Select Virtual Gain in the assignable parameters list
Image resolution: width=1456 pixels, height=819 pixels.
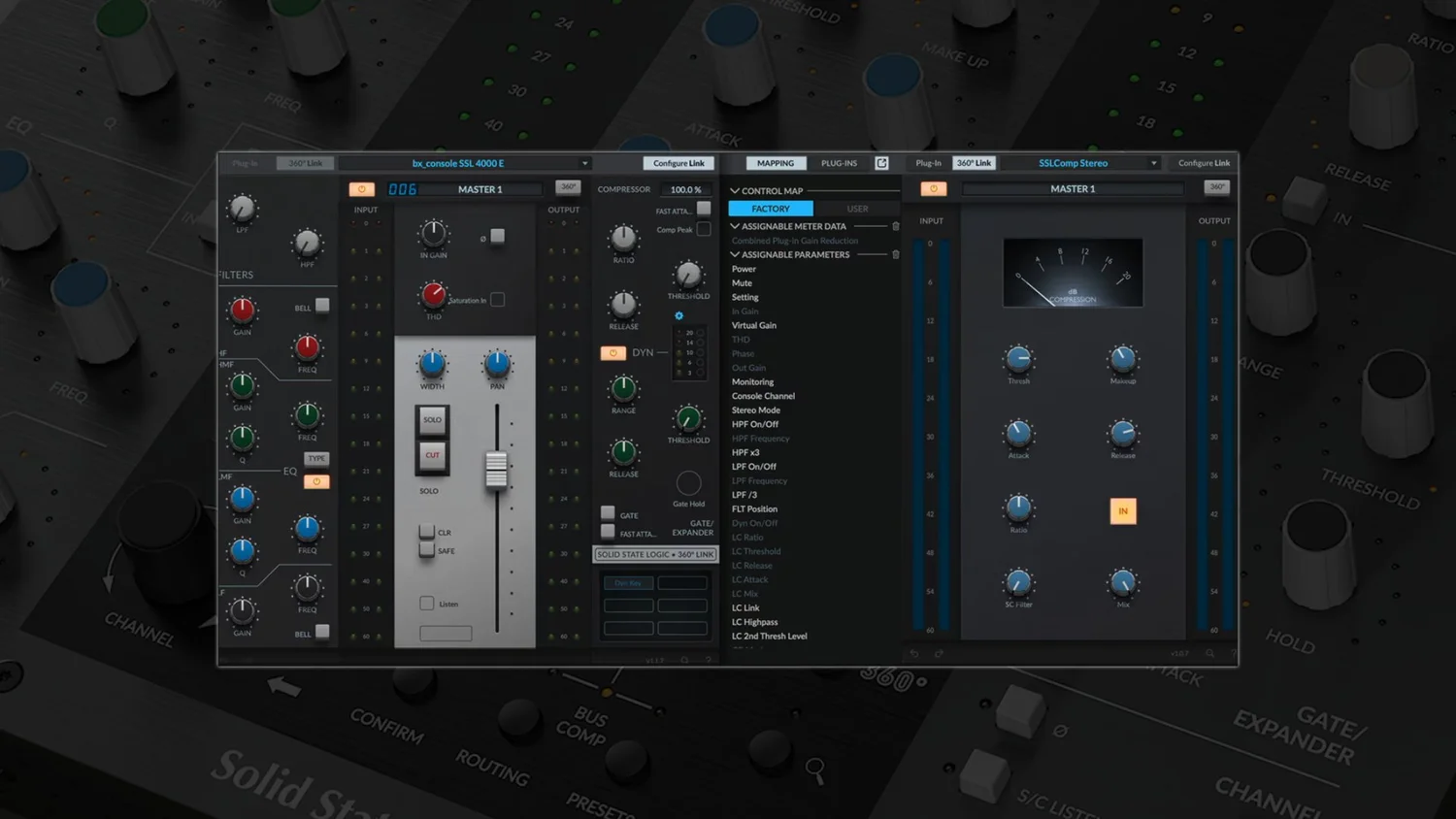(755, 325)
